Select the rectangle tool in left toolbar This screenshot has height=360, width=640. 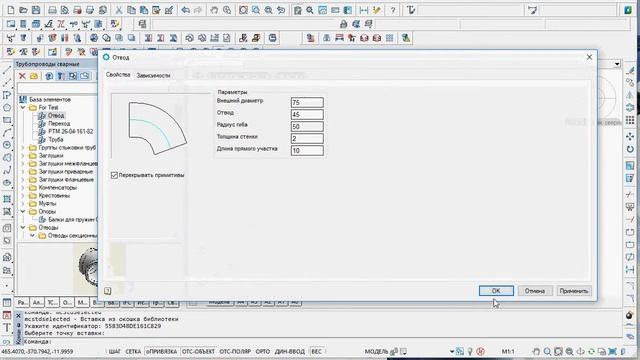7,120
